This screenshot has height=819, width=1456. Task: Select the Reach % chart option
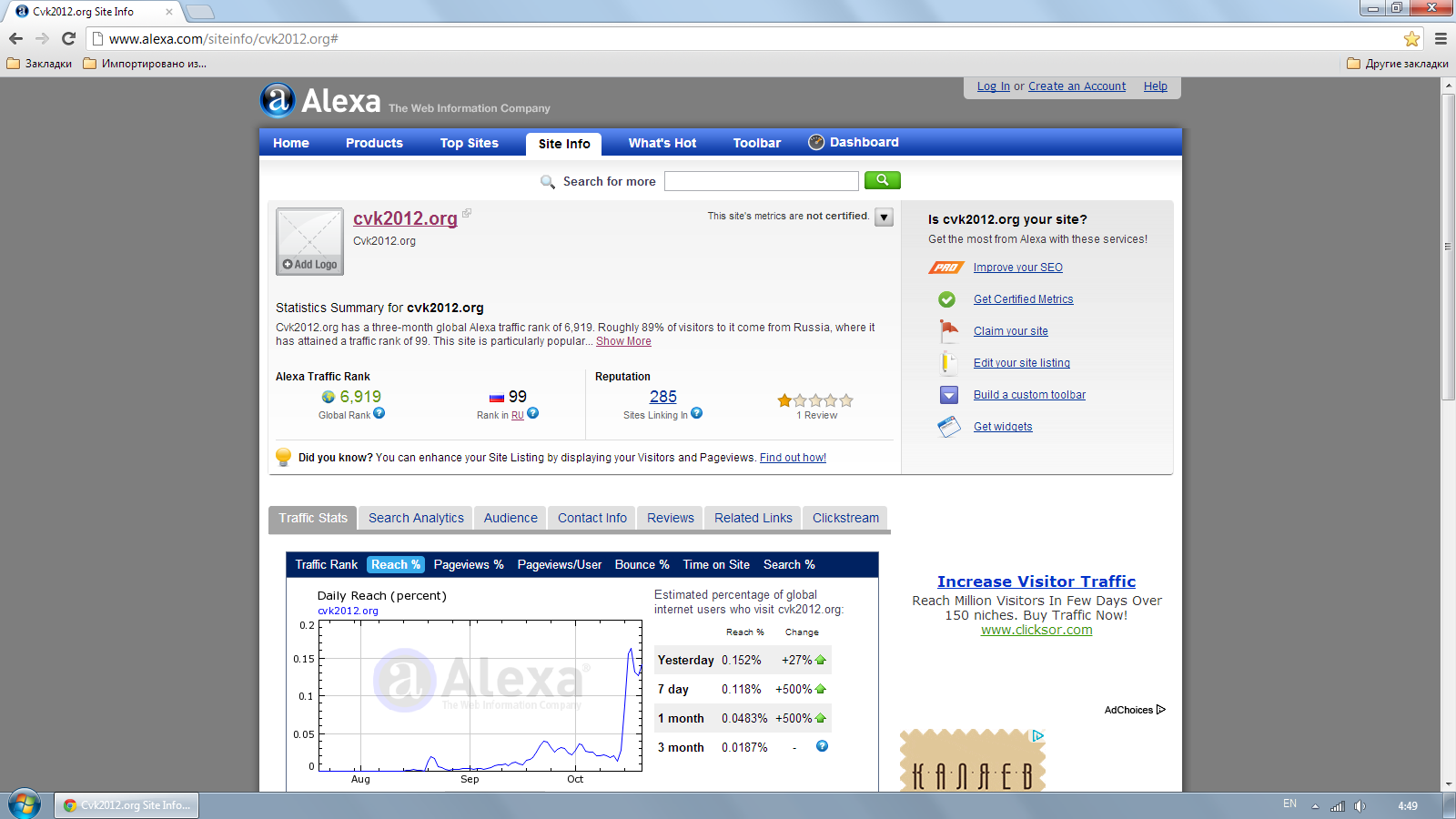click(396, 564)
